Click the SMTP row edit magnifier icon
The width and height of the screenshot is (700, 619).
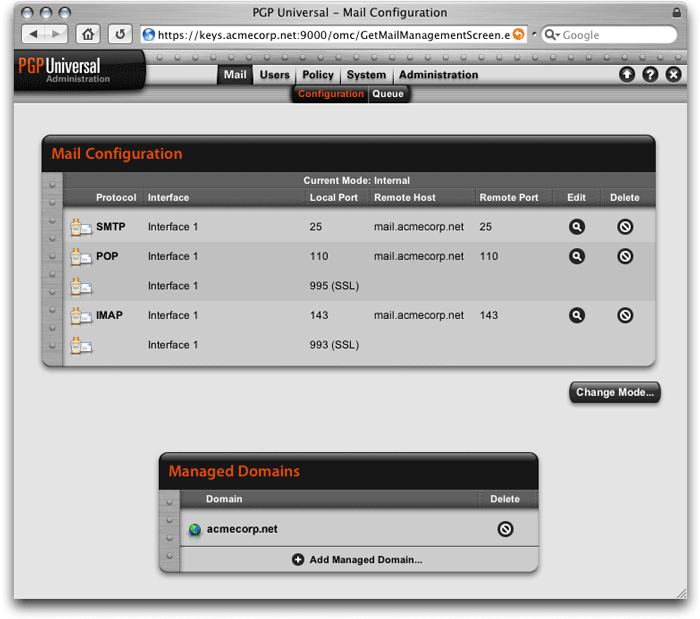(x=577, y=227)
